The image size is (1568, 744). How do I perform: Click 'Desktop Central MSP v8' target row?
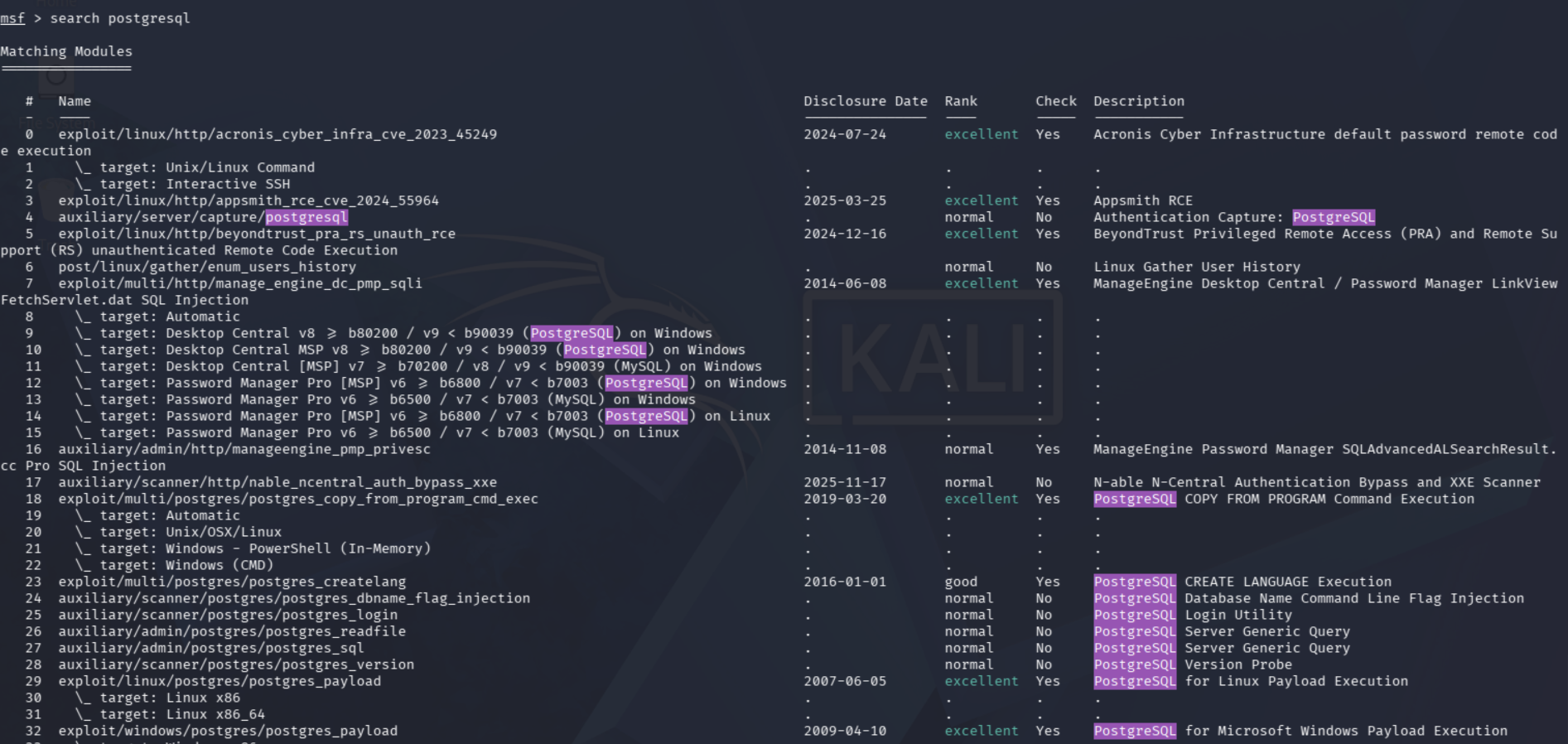coord(410,350)
